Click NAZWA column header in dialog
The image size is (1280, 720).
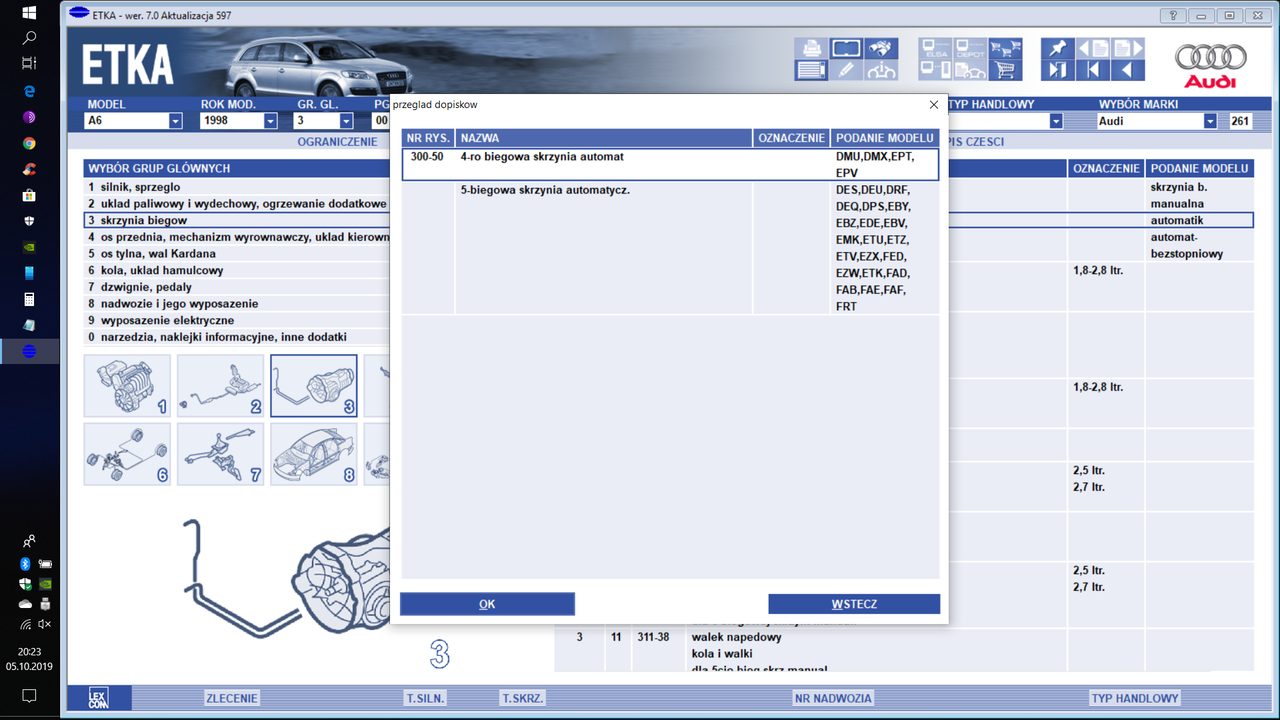(x=604, y=138)
